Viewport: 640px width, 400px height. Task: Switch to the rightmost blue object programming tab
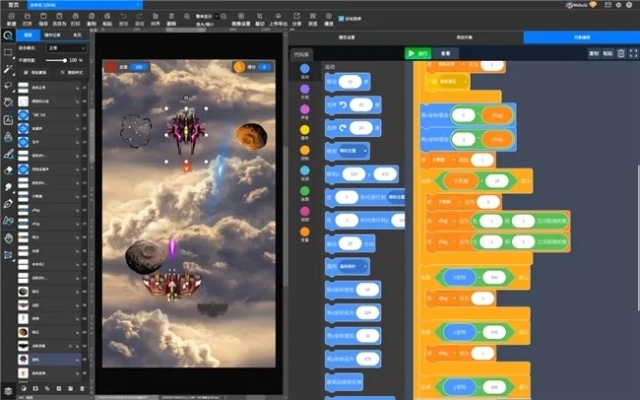581,37
